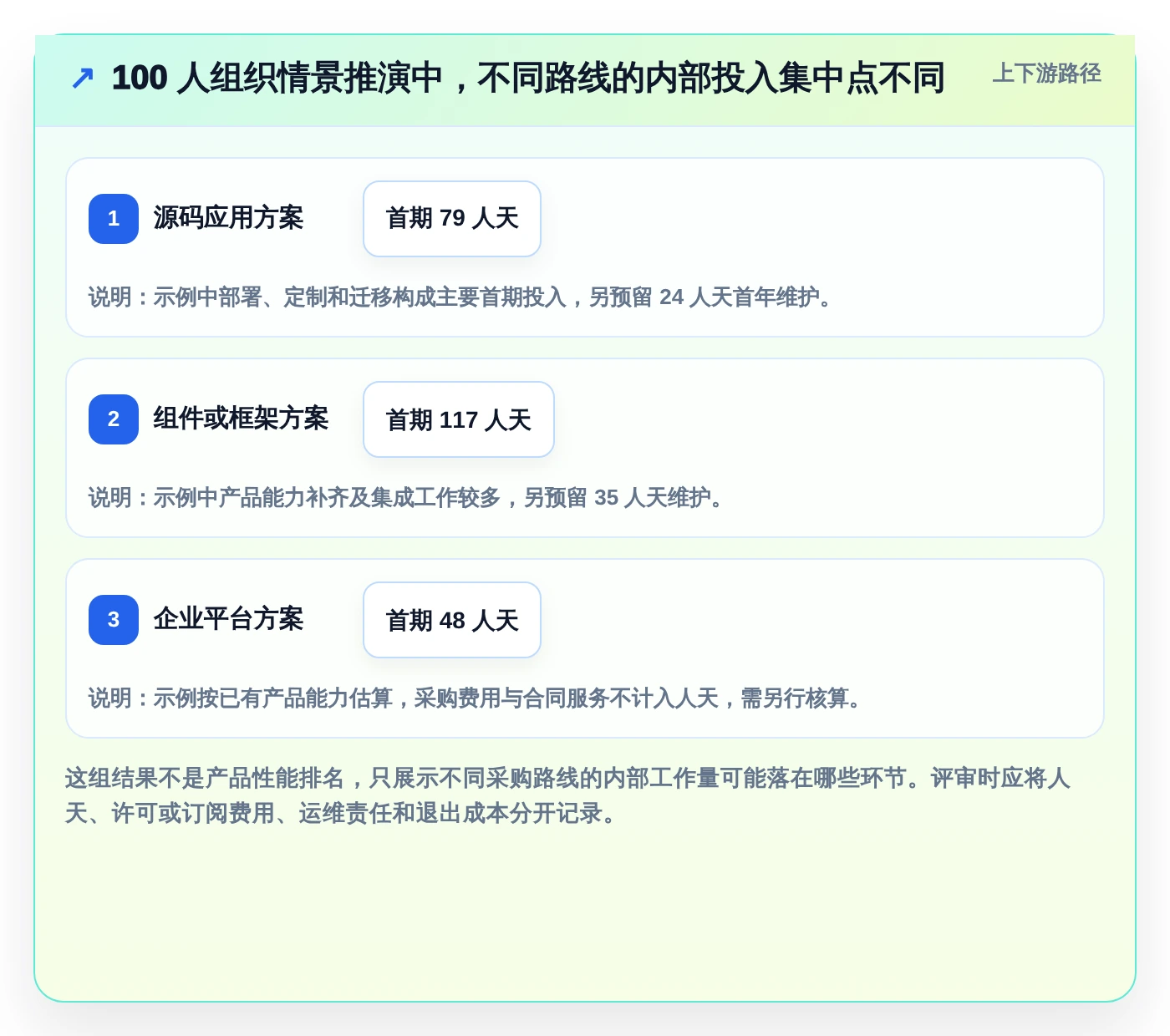Click the 首期 79 人天 pill
Viewport: 1170px width, 1036px height.
click(x=452, y=219)
